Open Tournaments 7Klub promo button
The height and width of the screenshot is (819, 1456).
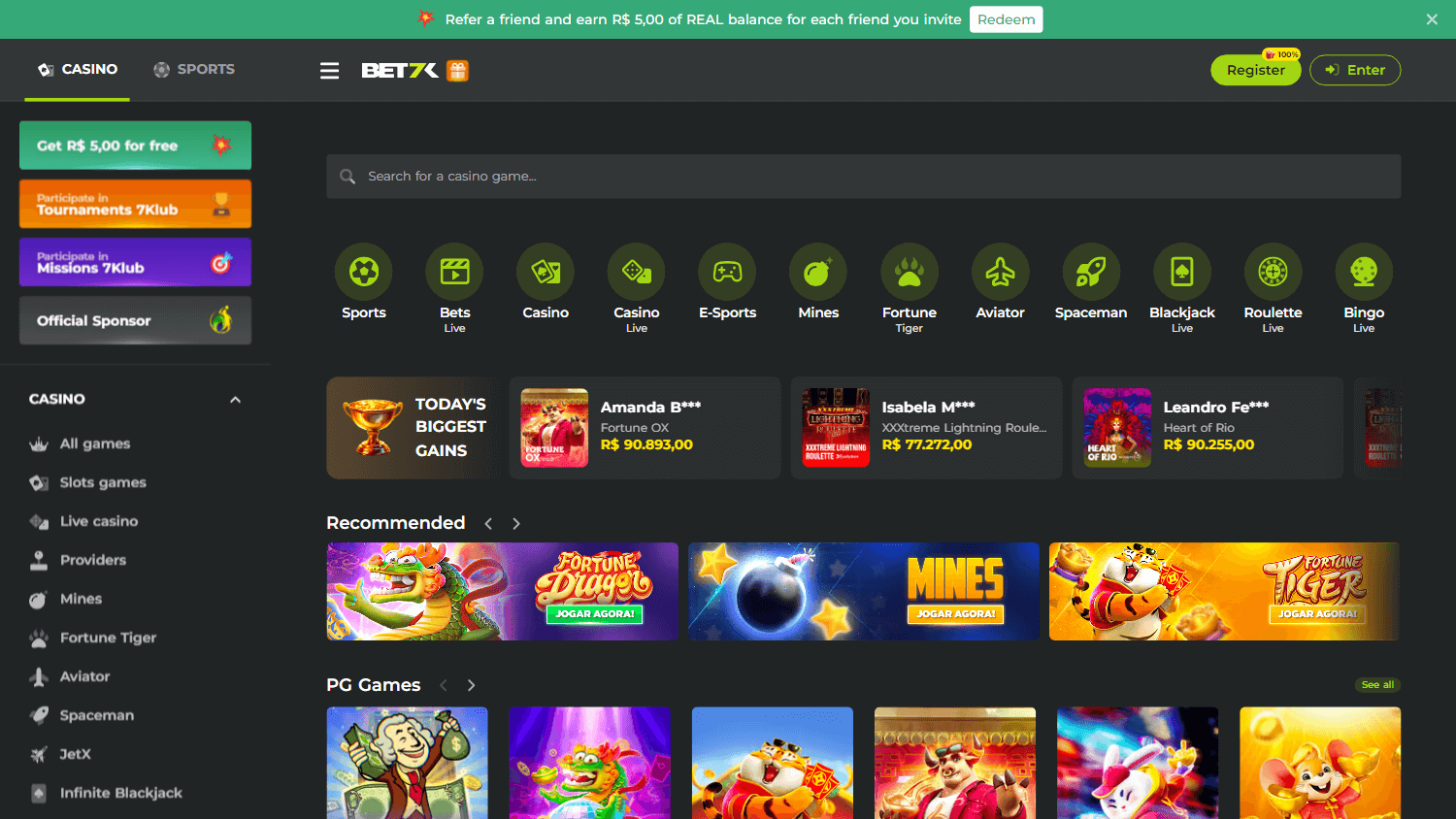point(135,204)
